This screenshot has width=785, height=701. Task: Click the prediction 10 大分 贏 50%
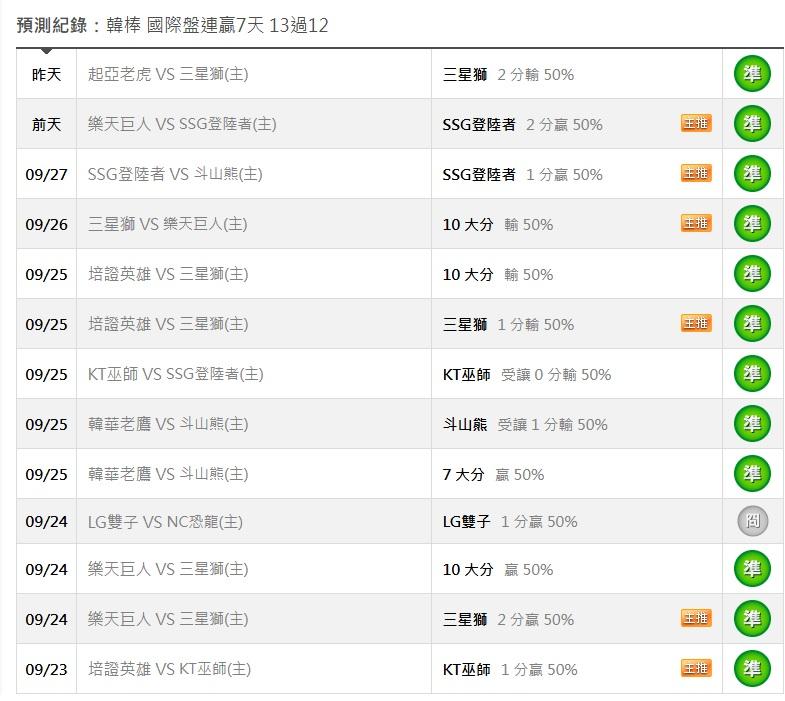[x=498, y=569]
